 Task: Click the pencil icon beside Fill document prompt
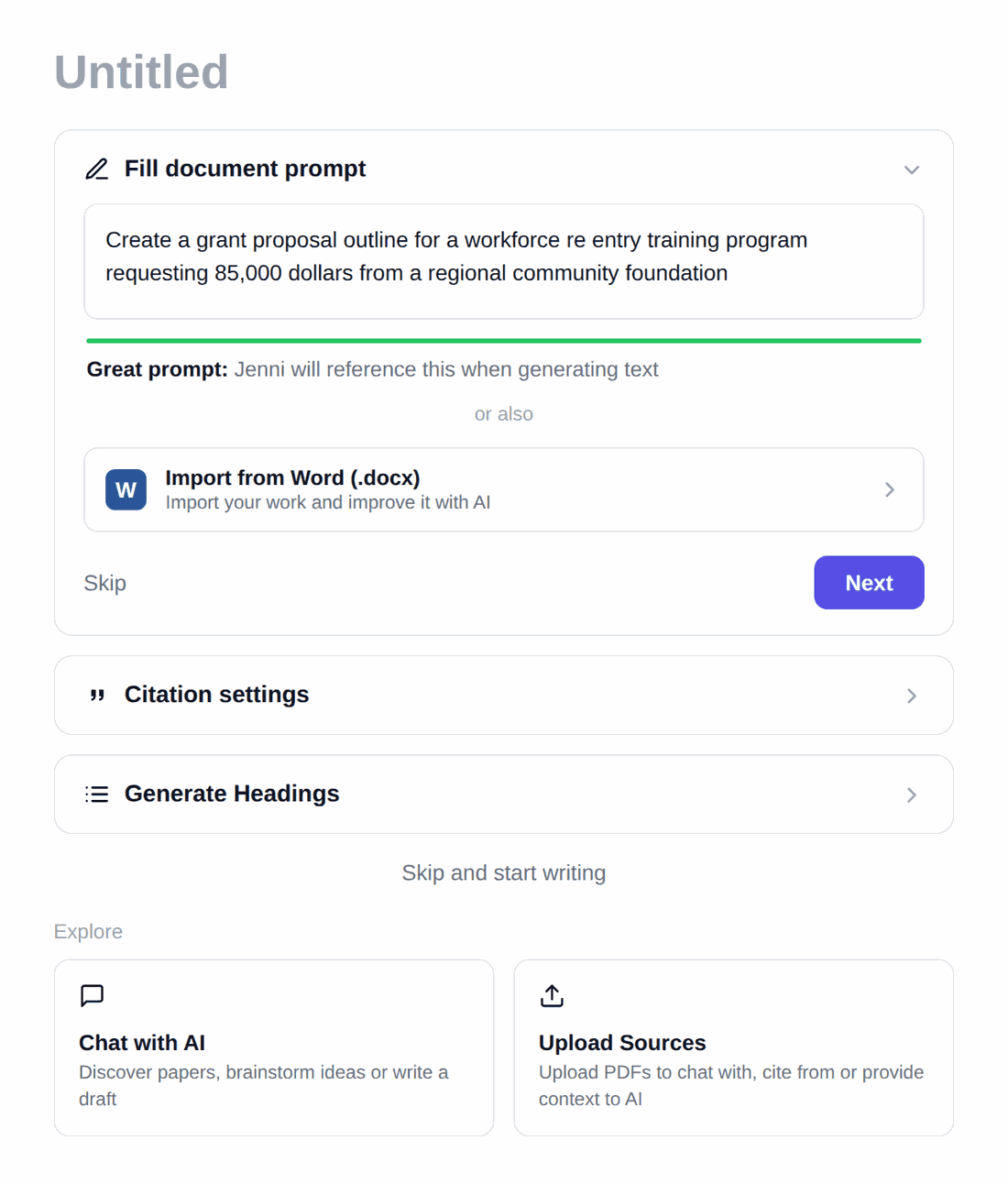pos(97,170)
